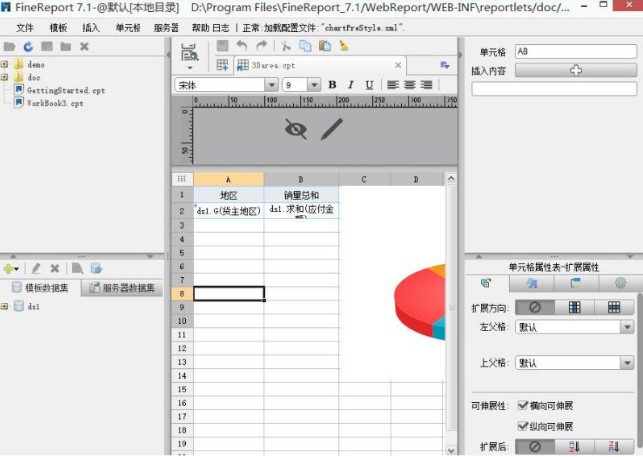Screen dimensions: 643x457
Task: Click the 插入内容 plus button
Action: (x=576, y=70)
